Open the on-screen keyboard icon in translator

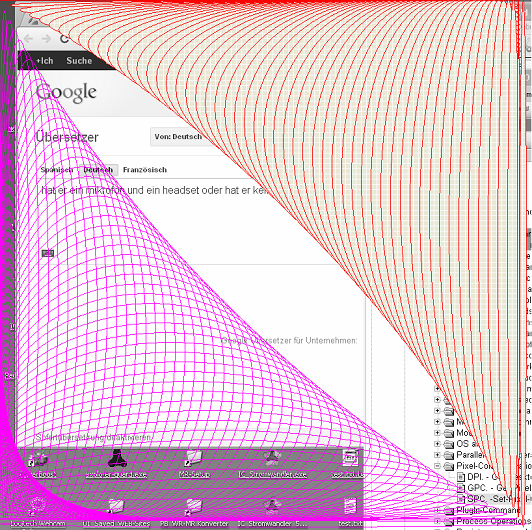coord(48,253)
